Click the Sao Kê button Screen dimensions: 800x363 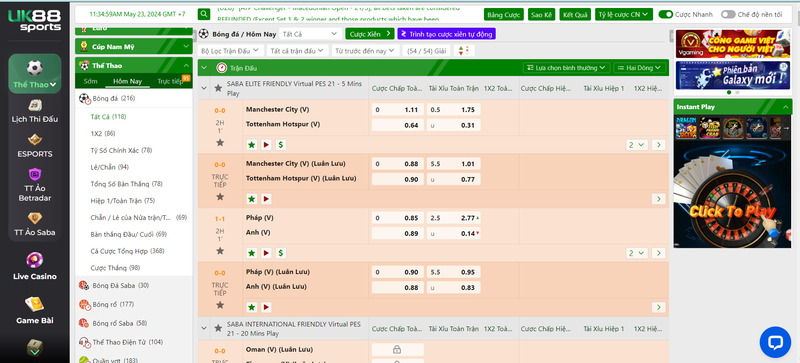[x=541, y=14]
